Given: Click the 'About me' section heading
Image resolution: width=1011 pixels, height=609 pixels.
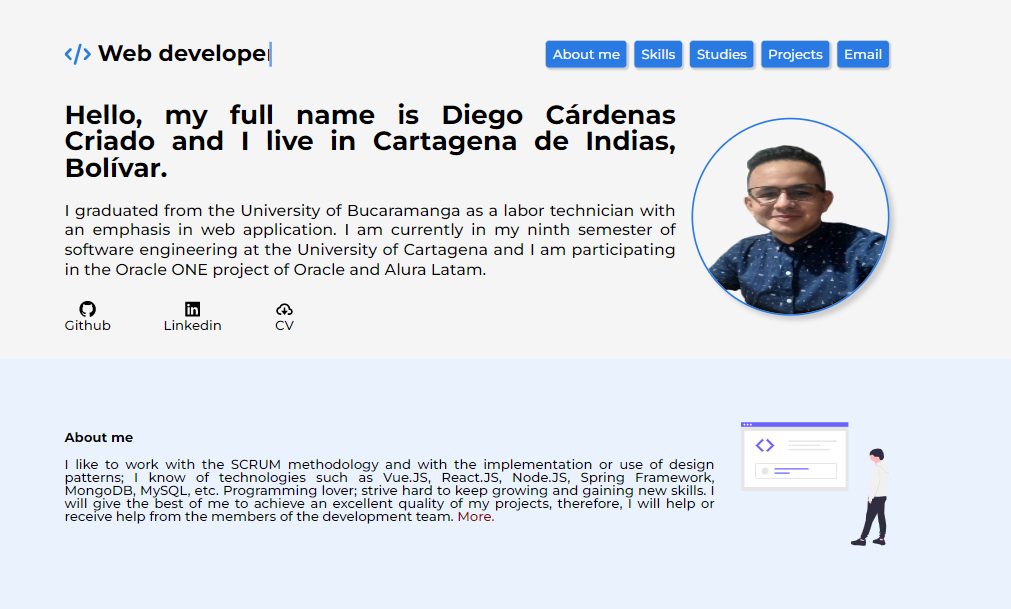Looking at the screenshot, I should point(98,437).
